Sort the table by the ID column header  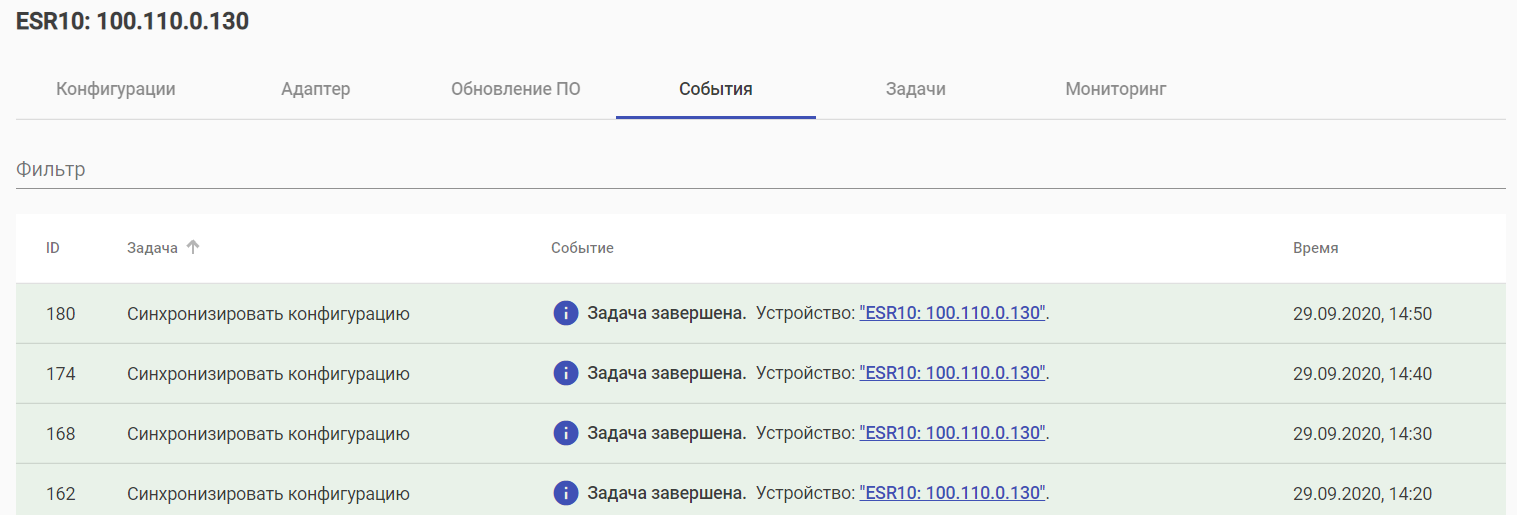(53, 248)
